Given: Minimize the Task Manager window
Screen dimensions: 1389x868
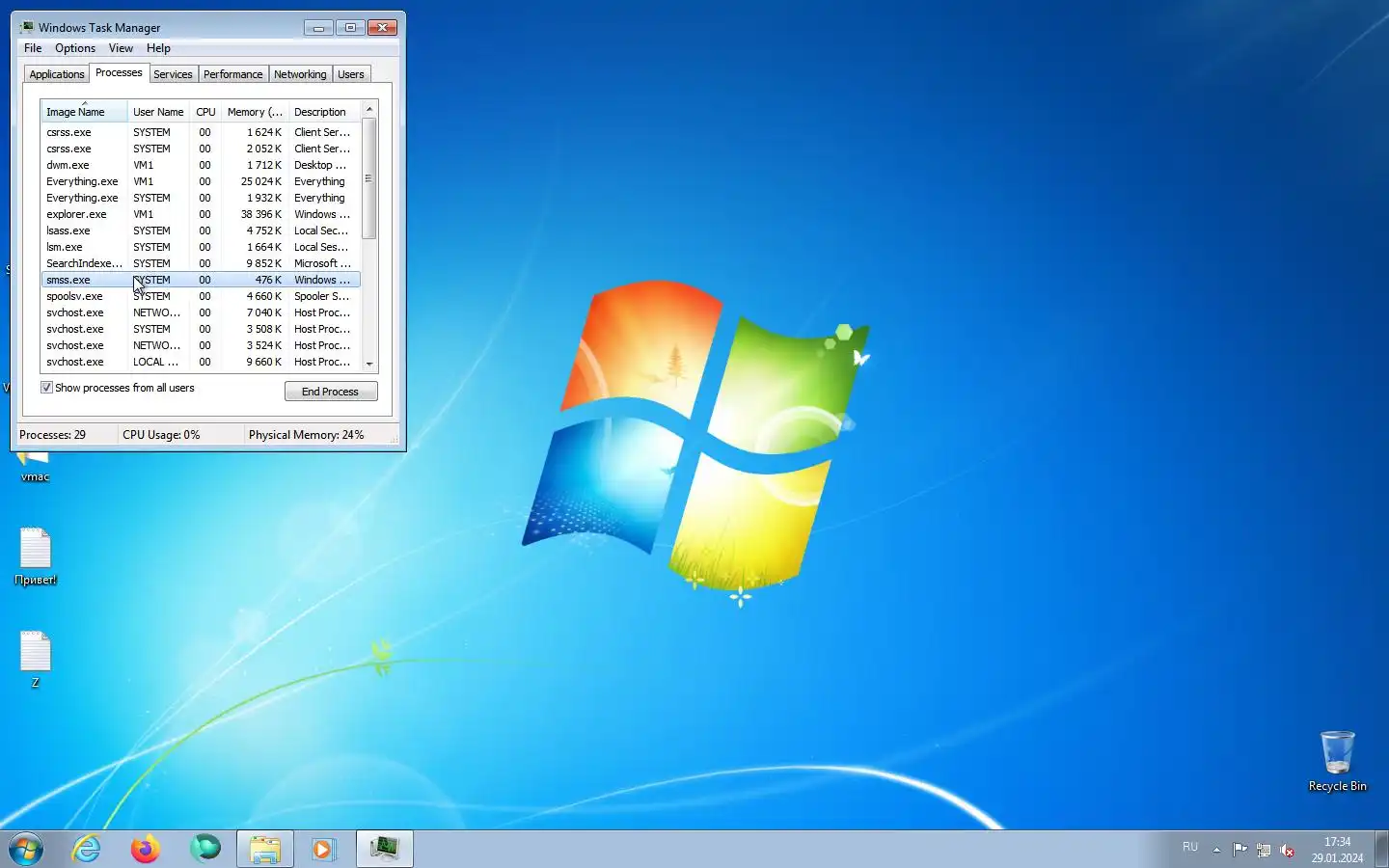Looking at the screenshot, I should click(318, 28).
